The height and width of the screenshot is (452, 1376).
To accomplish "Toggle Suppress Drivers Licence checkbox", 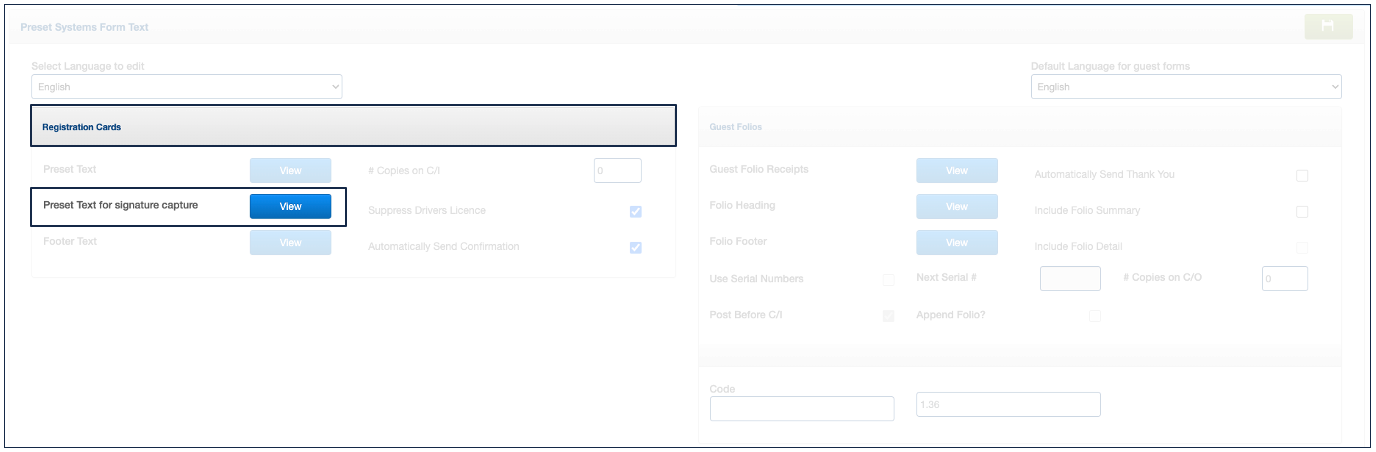I will click(x=636, y=212).
